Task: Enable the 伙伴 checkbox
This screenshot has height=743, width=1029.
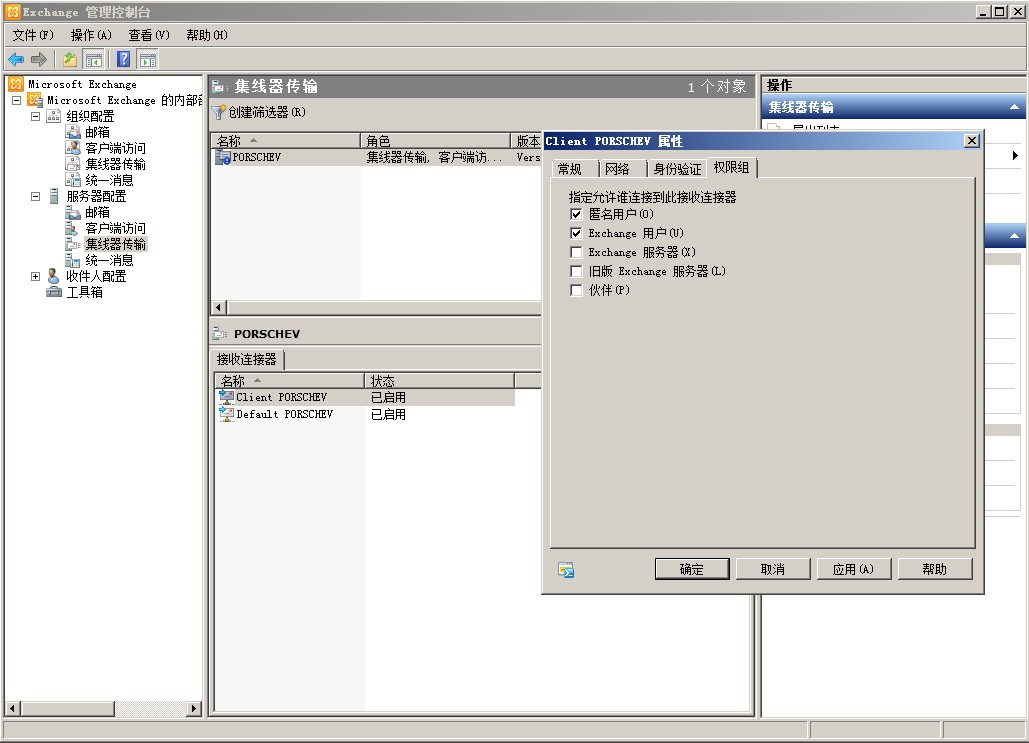Action: [x=576, y=290]
